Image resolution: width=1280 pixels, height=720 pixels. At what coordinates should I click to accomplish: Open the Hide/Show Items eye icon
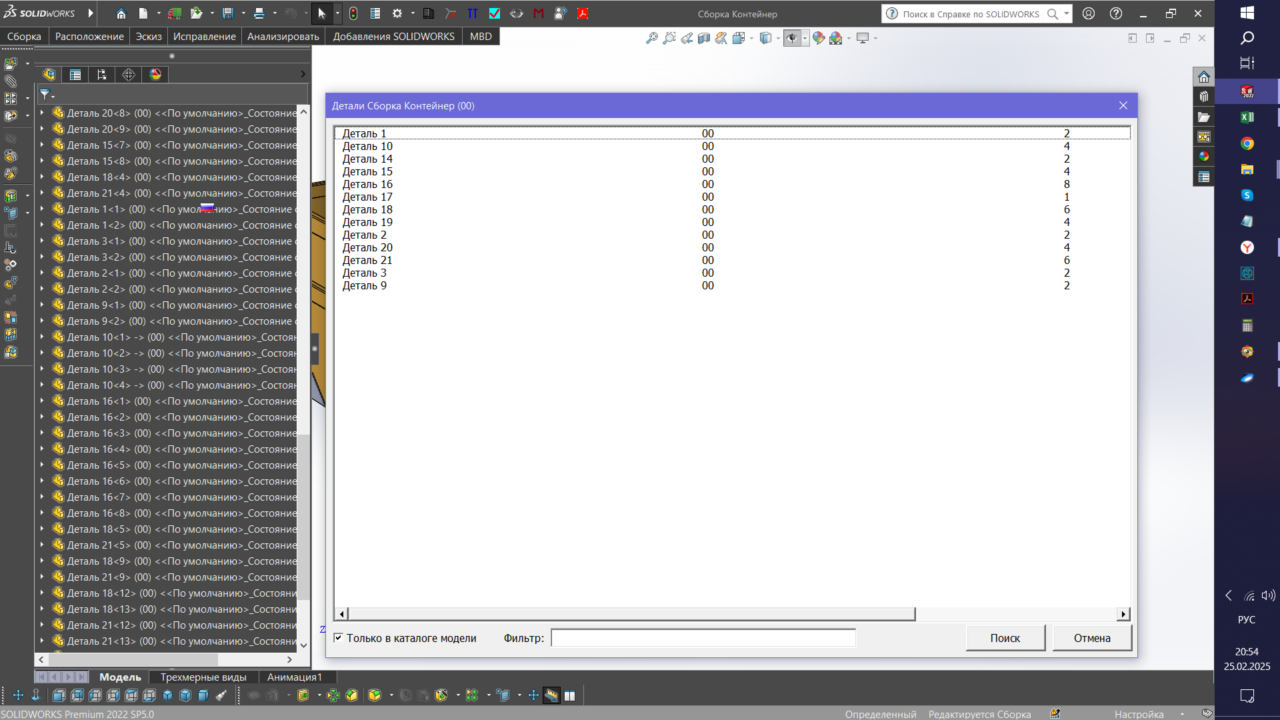(x=792, y=38)
